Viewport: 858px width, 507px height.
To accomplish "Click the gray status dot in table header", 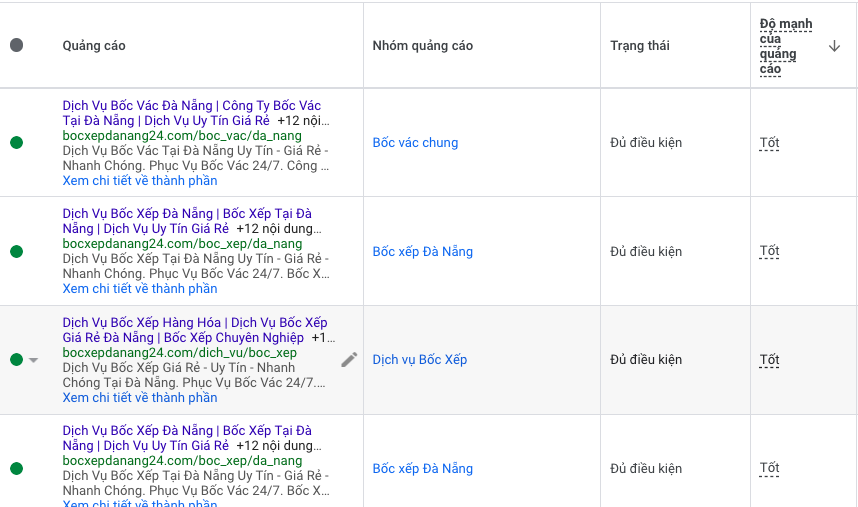I will (16, 45).
